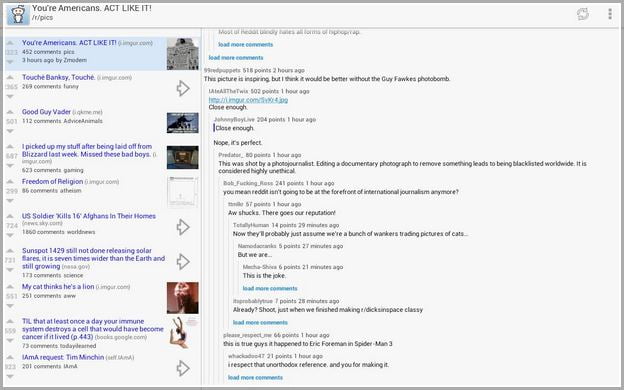Viewport: 624px width, 390px height.
Task: Downvote the 'Touché Banksy, Touché' post
Action: (10, 96)
